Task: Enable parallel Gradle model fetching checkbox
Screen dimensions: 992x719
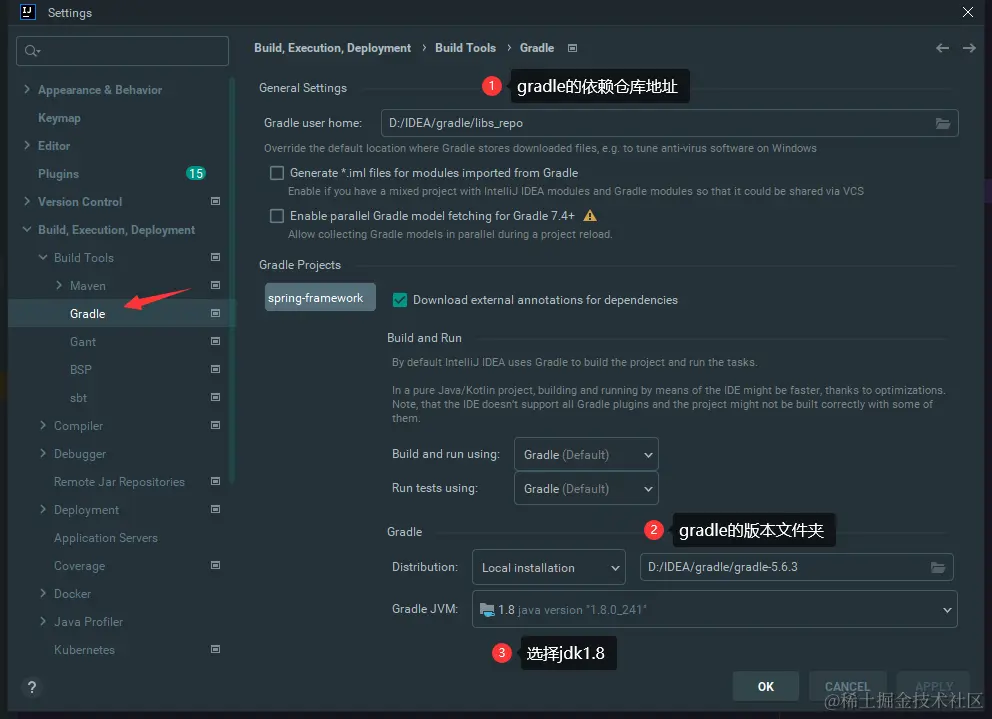Action: 276,216
